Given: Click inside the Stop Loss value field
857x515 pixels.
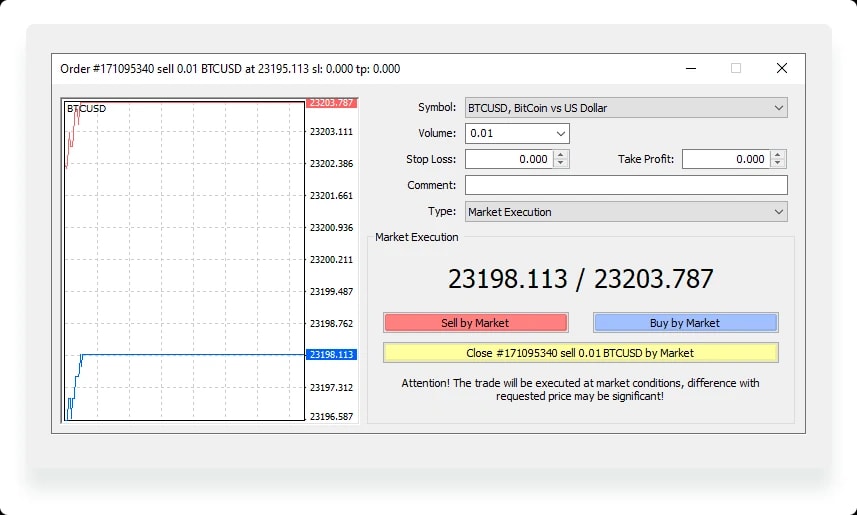Looking at the screenshot, I should pos(509,159).
